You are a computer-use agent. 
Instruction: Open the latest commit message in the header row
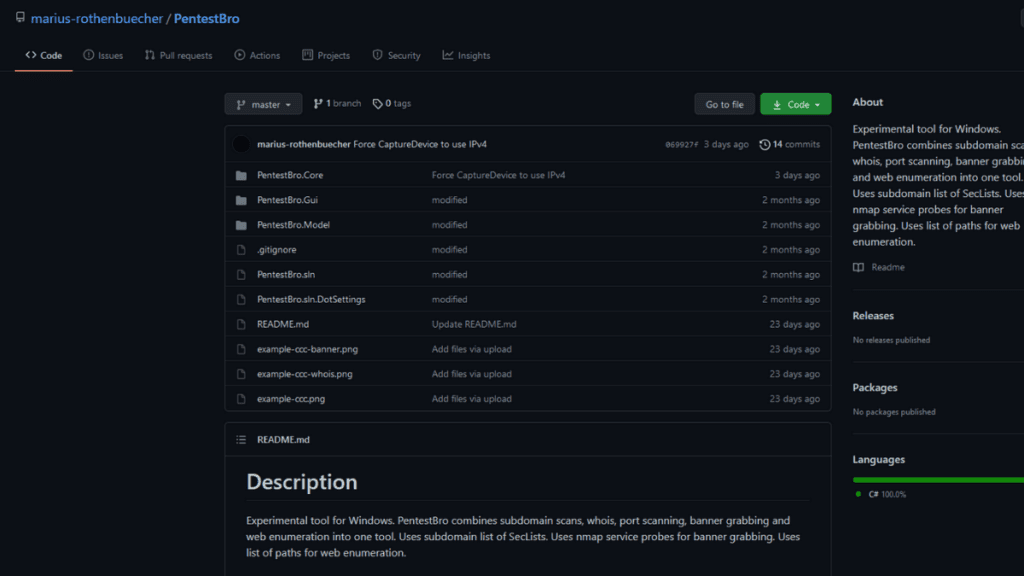tap(420, 144)
